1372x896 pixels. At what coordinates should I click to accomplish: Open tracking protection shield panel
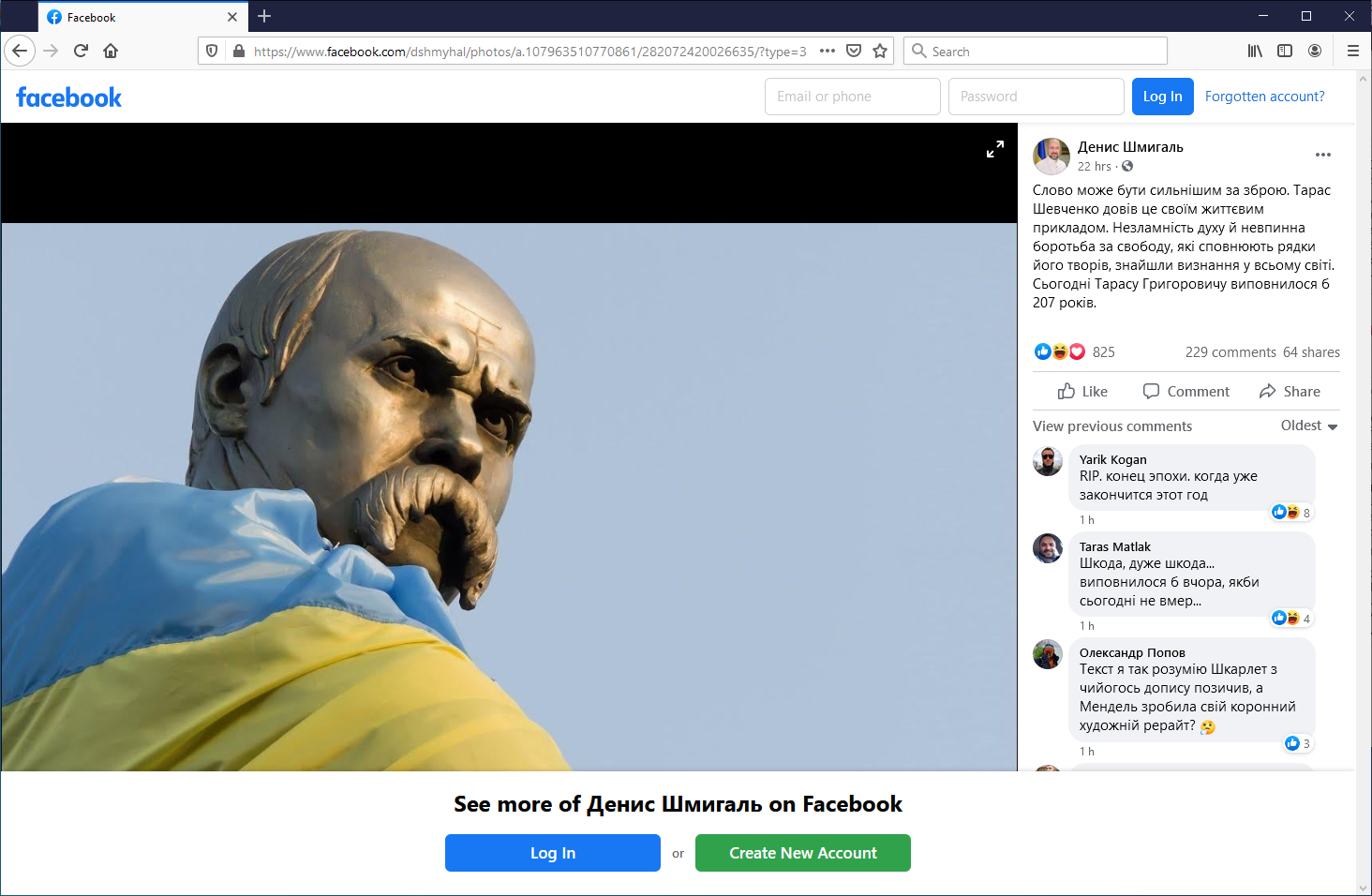tap(212, 52)
